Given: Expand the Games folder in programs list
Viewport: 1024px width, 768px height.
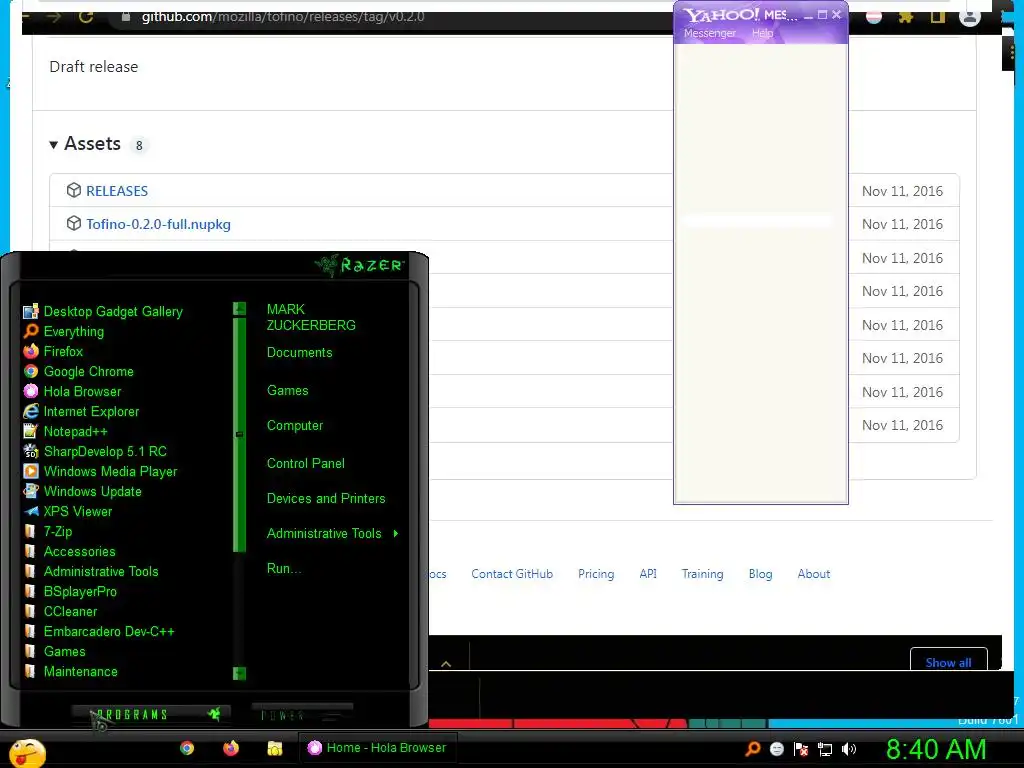Looking at the screenshot, I should pos(55,651).
